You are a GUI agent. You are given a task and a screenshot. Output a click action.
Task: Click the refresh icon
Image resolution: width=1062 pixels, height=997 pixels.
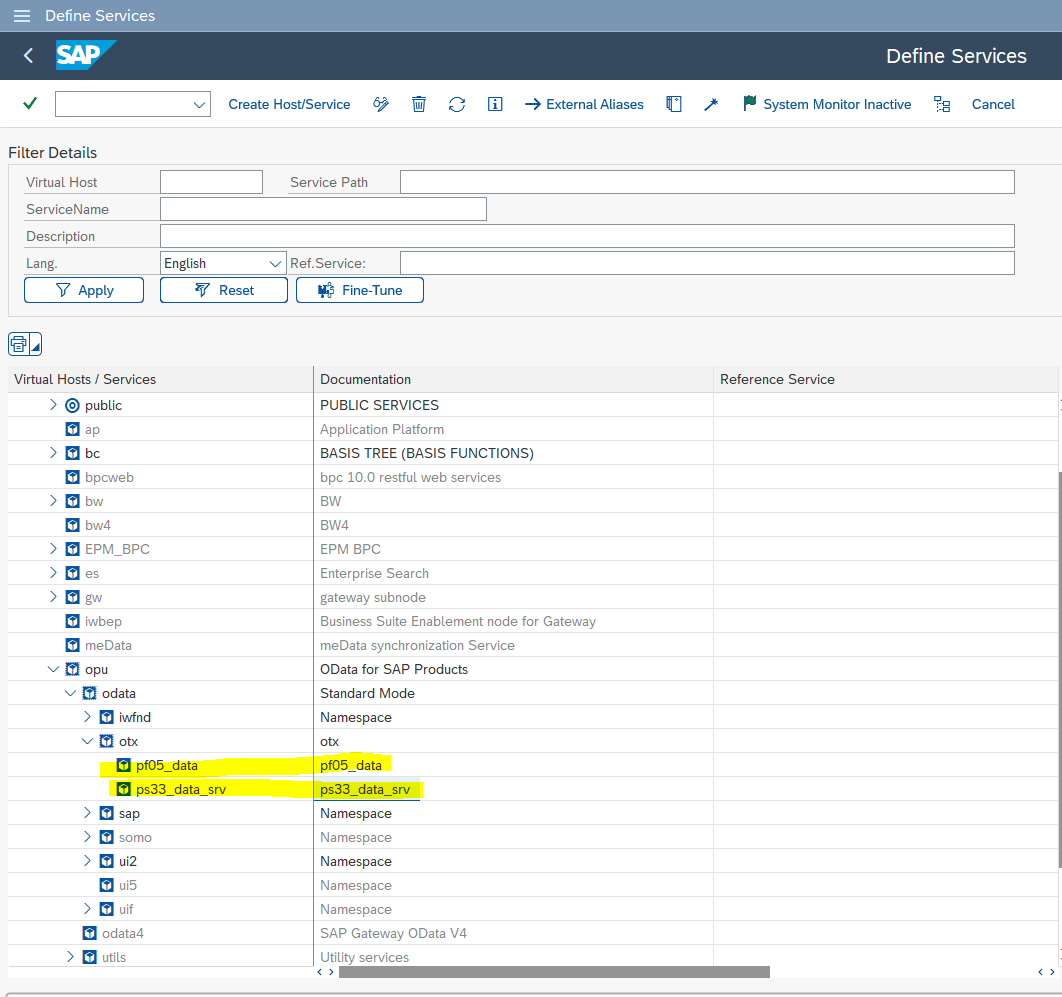[x=456, y=104]
